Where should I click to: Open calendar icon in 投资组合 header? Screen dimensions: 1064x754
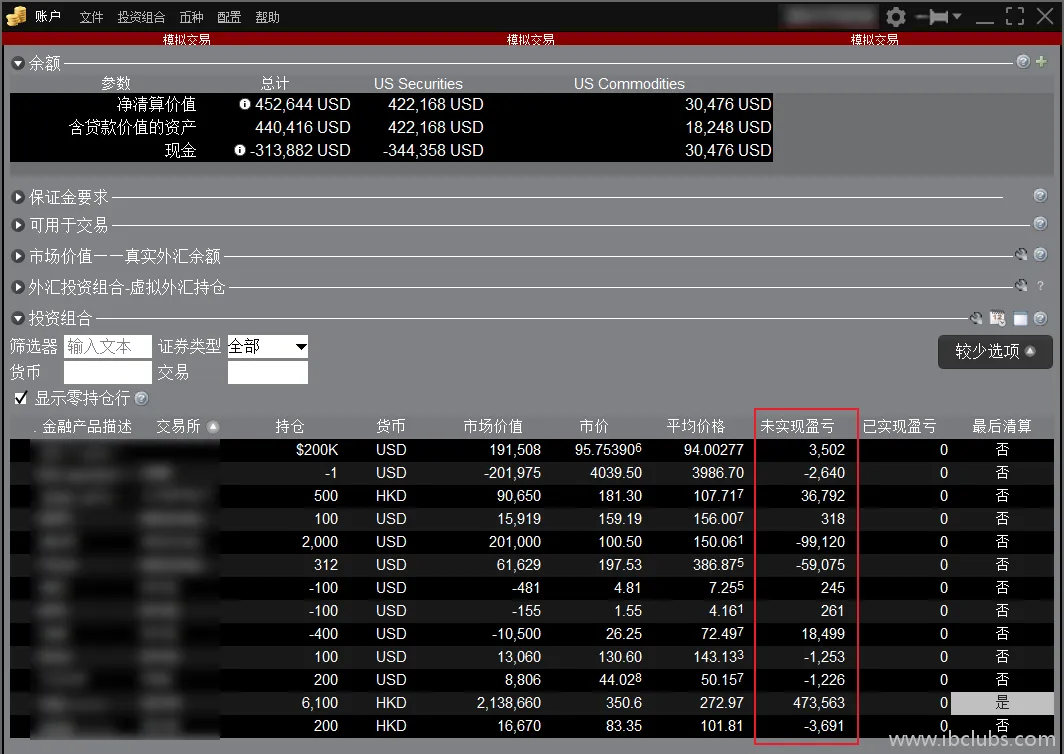click(x=997, y=318)
